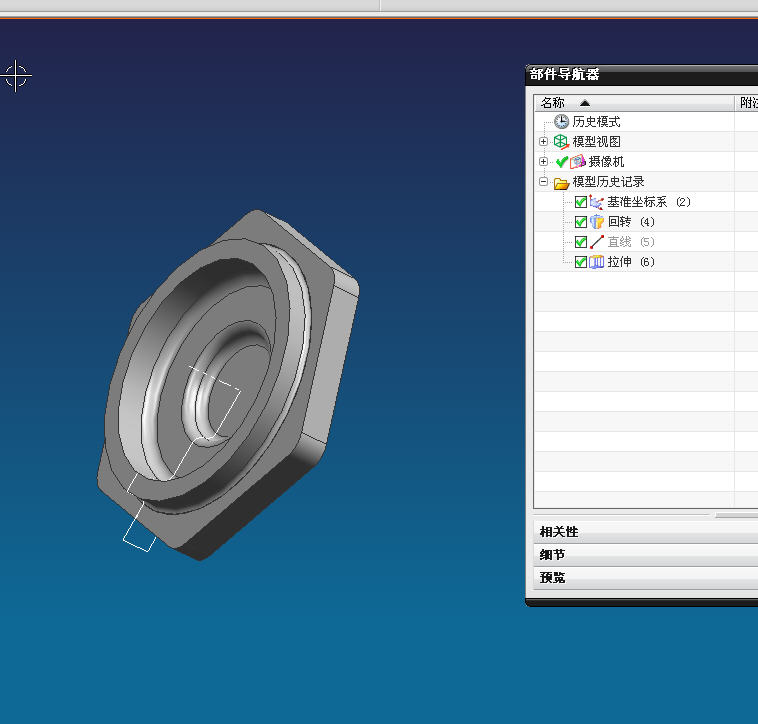Click the 历史模式 clock icon
Screen dimensions: 758x724
coord(561,121)
